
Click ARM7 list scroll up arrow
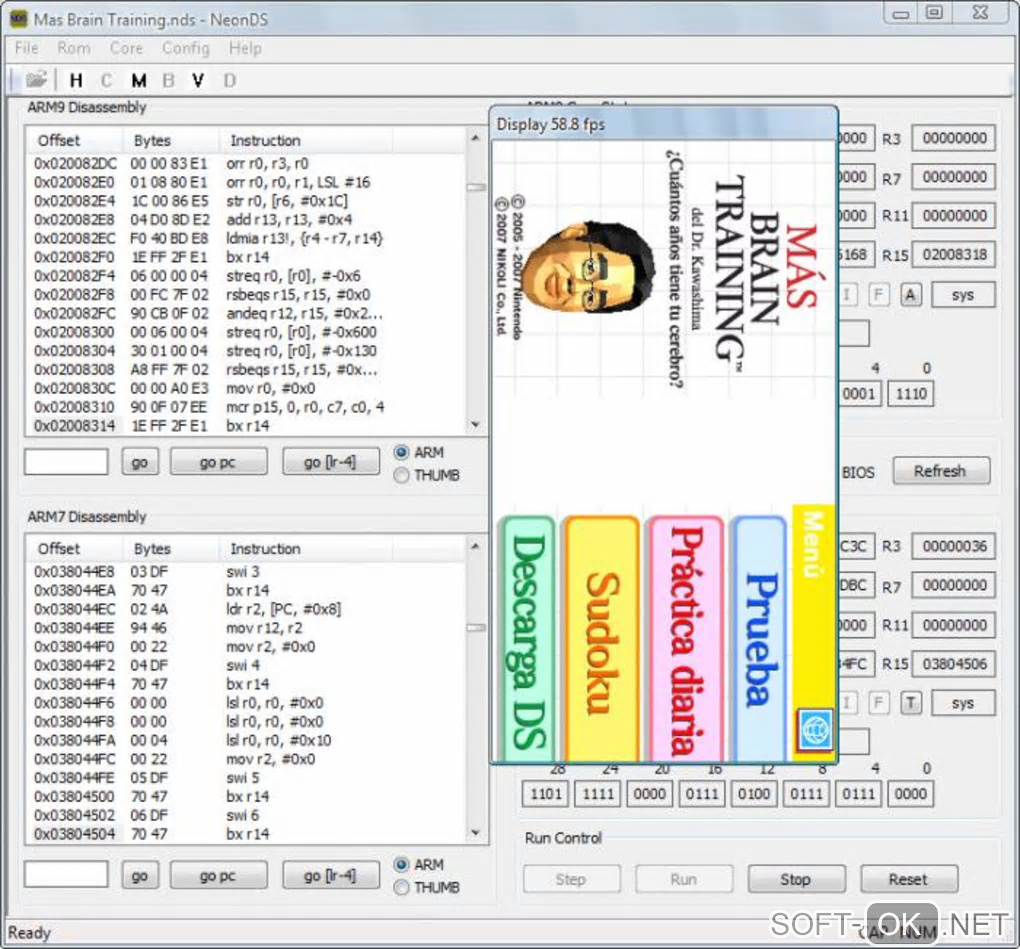476,546
